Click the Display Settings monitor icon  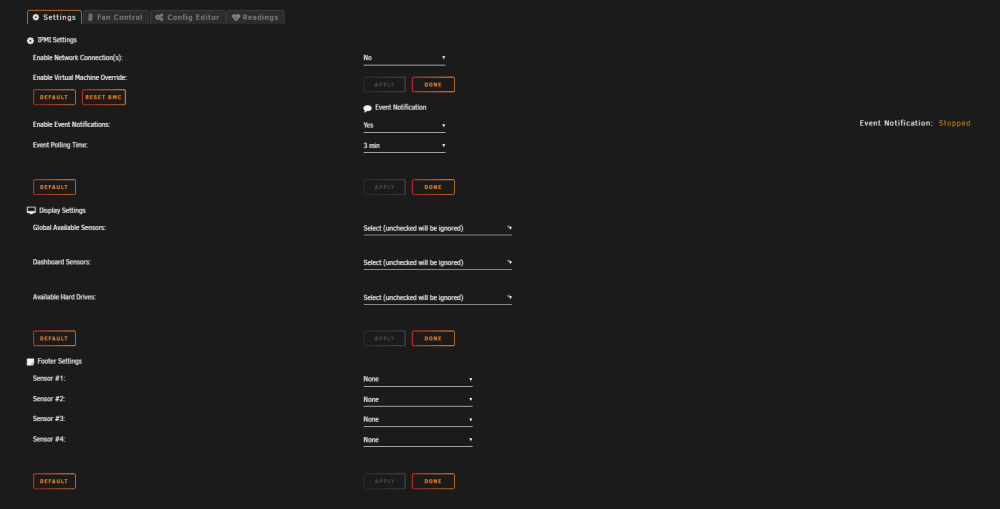pyautogui.click(x=31, y=210)
